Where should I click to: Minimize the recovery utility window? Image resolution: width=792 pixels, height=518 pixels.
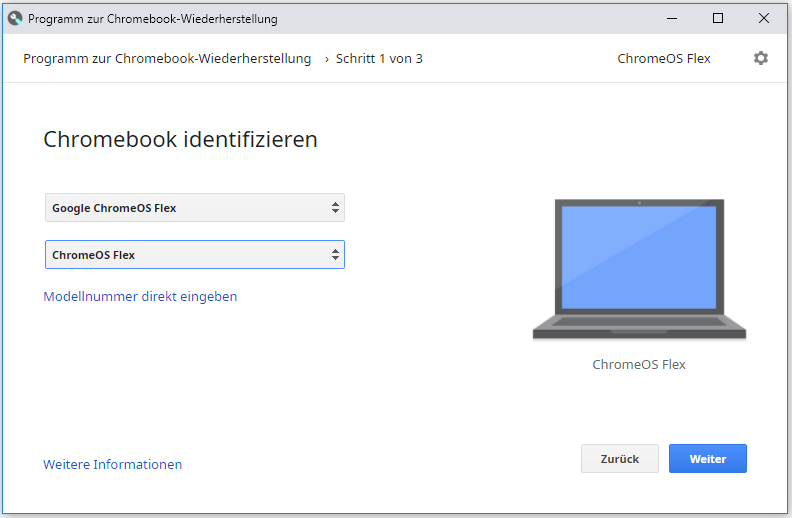pyautogui.click(x=672, y=19)
